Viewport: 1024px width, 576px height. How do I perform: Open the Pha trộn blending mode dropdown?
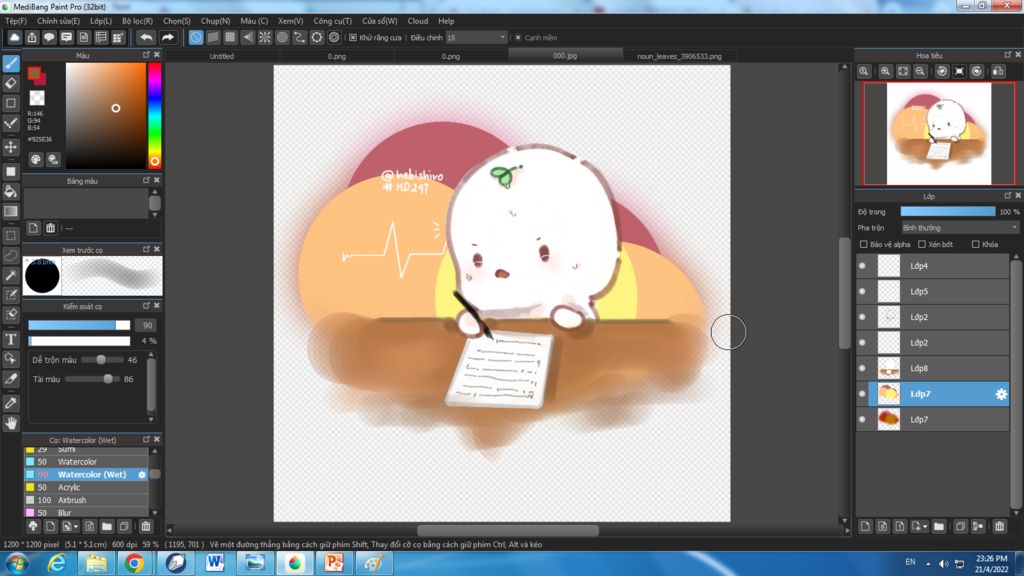pyautogui.click(x=959, y=228)
